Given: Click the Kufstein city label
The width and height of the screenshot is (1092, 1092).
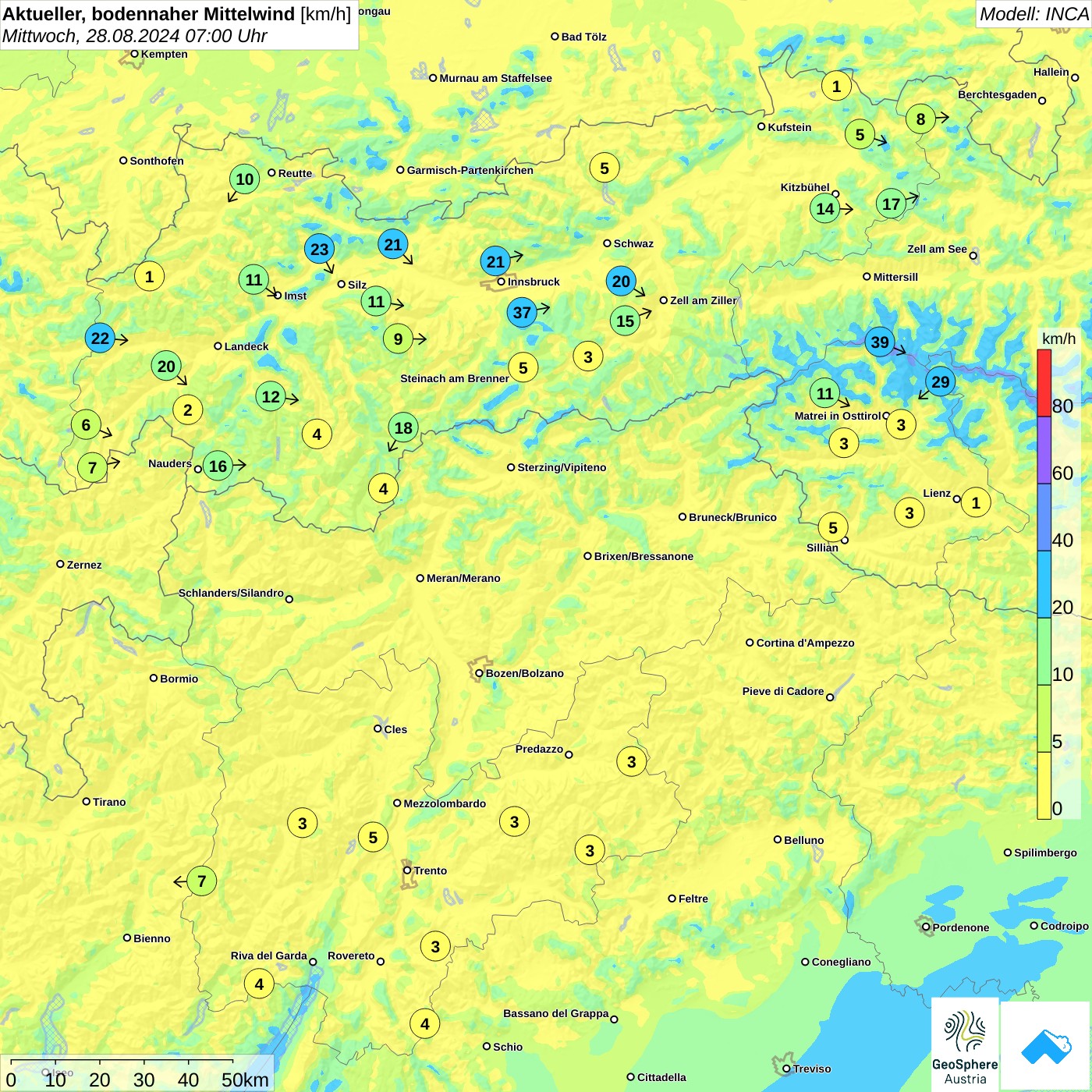Looking at the screenshot, I should point(789,127).
